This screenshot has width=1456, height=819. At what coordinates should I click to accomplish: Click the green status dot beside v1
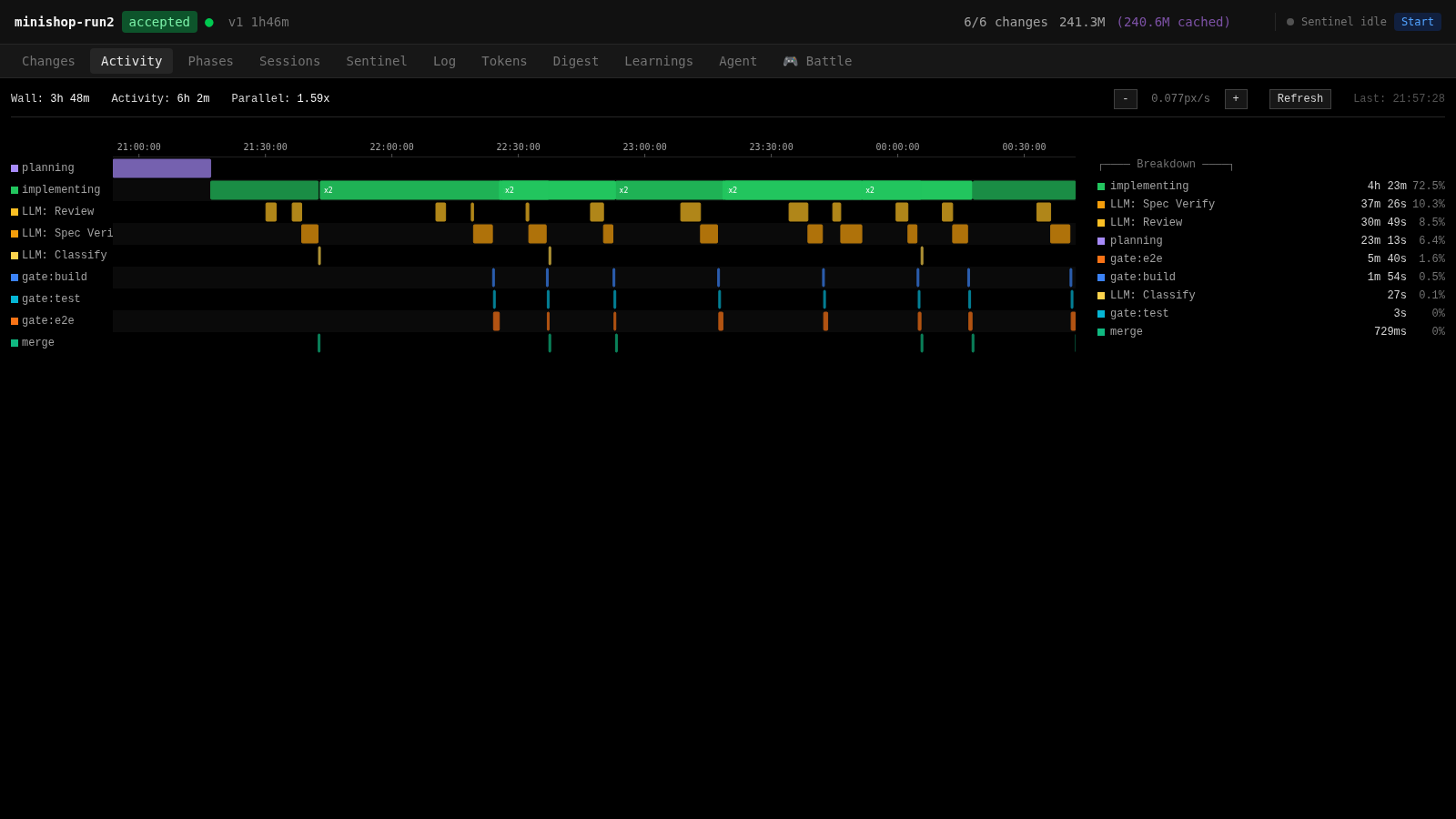208,22
